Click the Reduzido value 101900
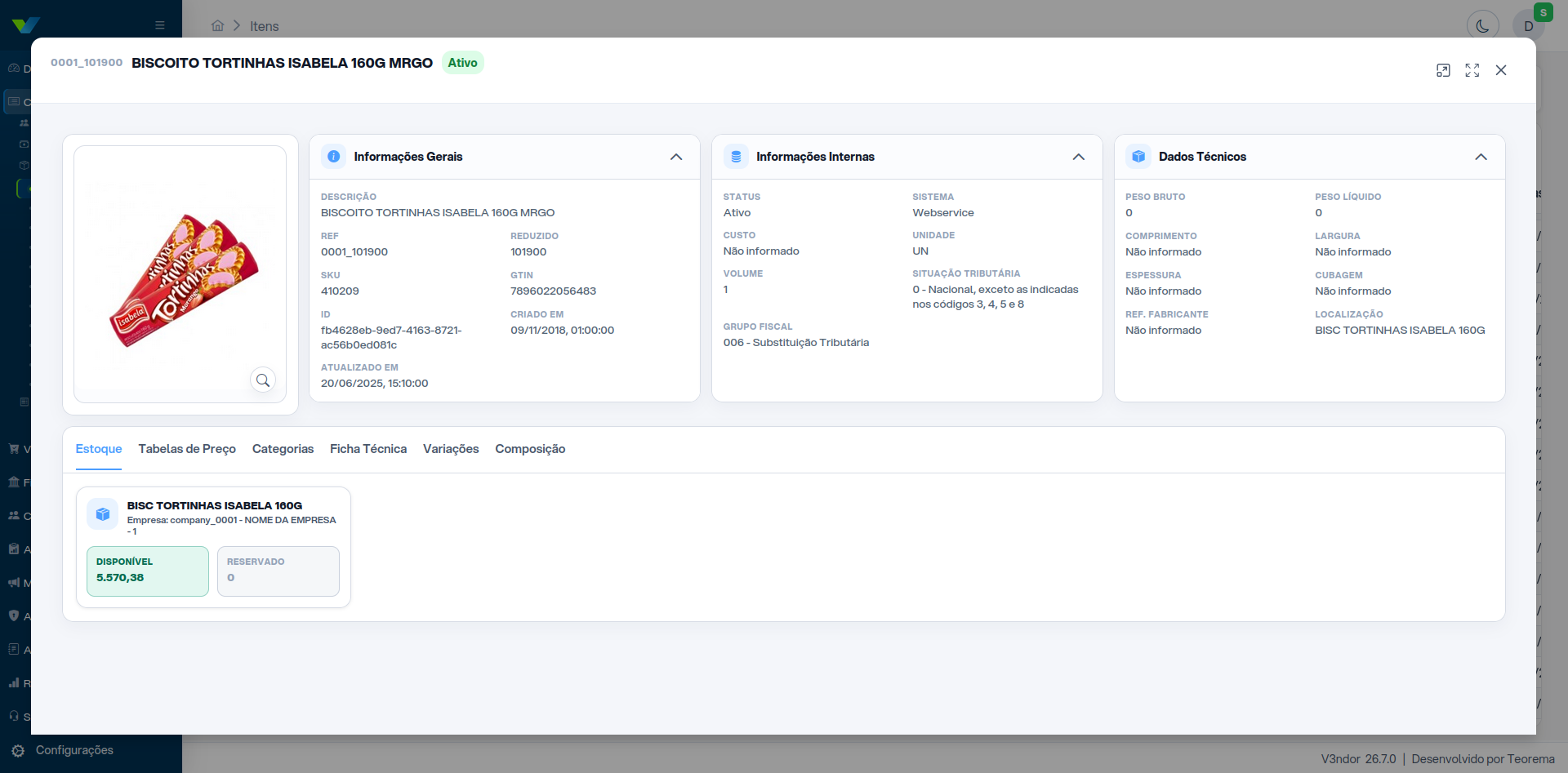Viewport: 1568px width, 773px height. [x=528, y=251]
